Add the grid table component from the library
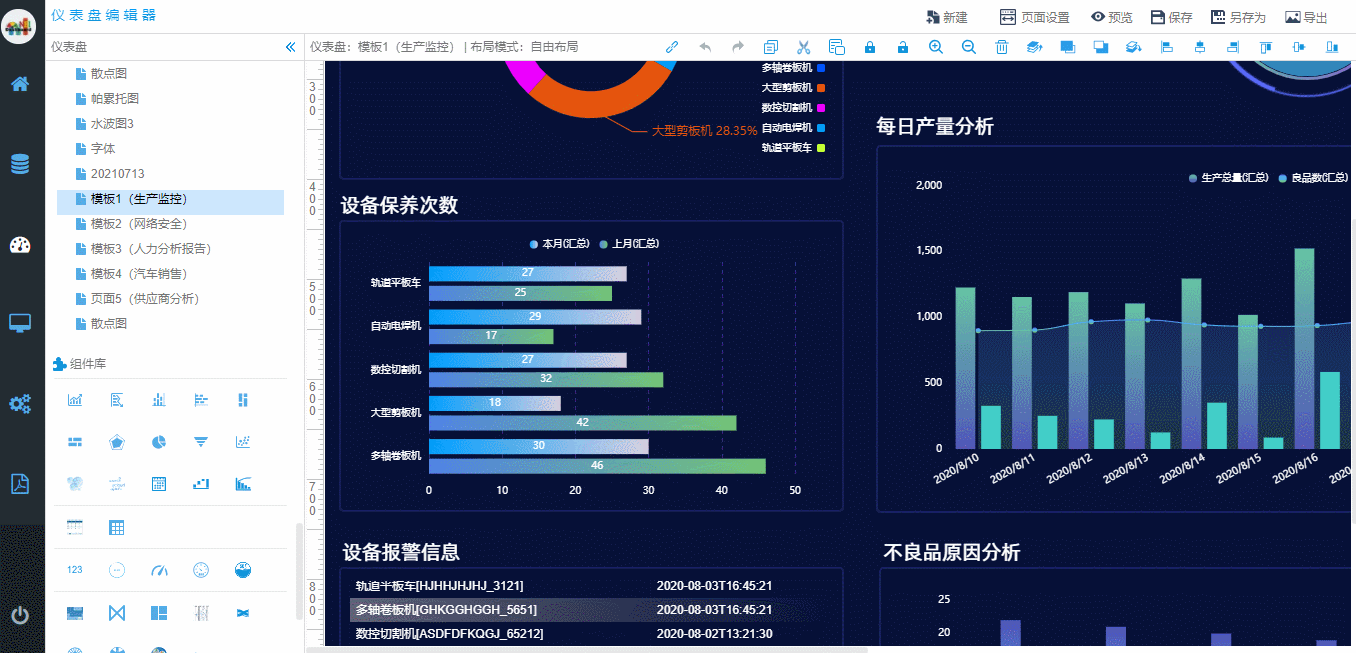Viewport: 1356px width, 653px height. point(117,527)
